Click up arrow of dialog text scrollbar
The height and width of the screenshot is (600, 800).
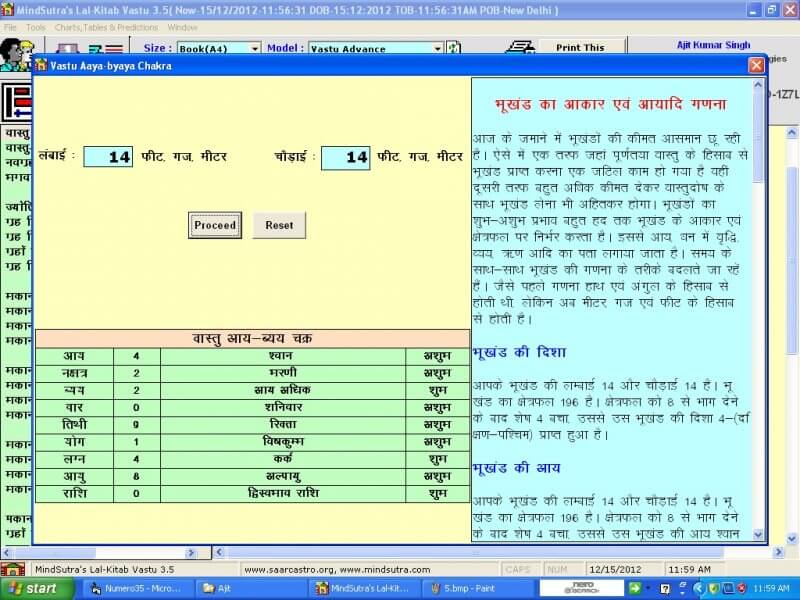(x=758, y=85)
